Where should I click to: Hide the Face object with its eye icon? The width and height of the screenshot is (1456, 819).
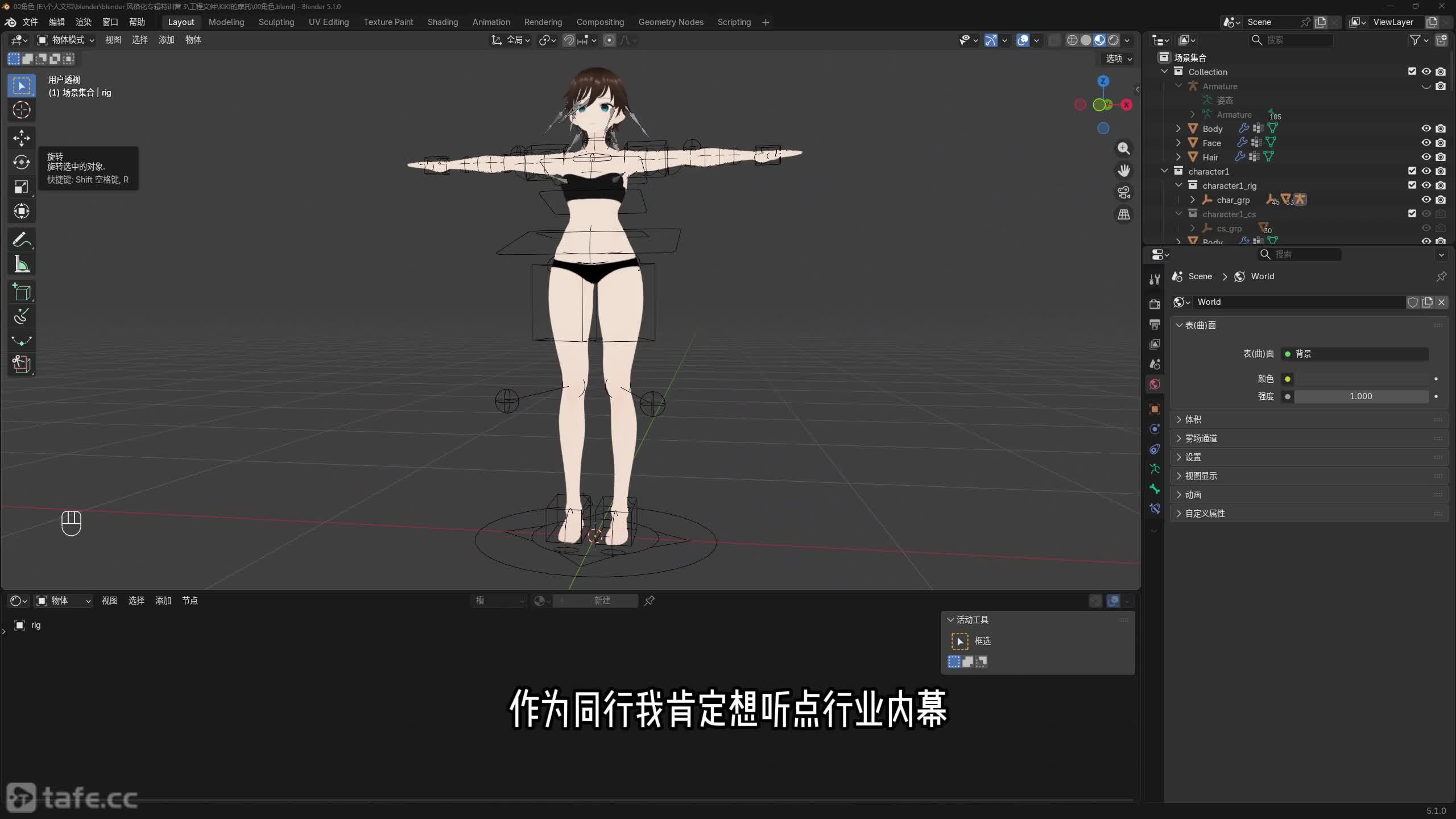[x=1426, y=143]
